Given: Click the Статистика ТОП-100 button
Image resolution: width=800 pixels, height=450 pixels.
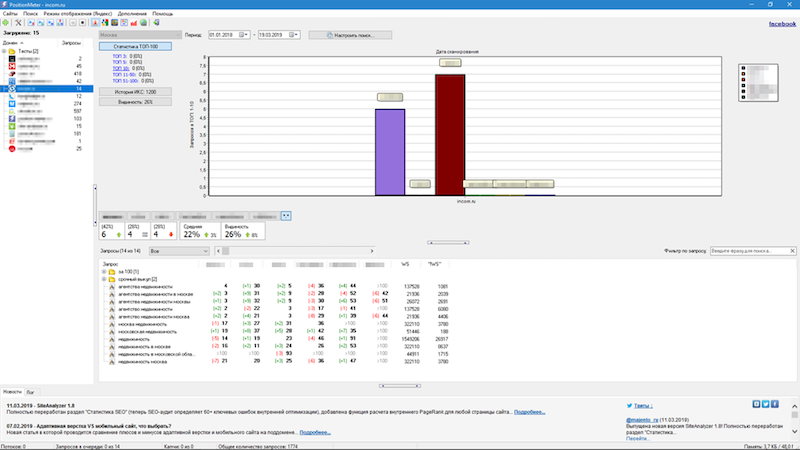Looking at the screenshot, I should pyautogui.click(x=135, y=46).
